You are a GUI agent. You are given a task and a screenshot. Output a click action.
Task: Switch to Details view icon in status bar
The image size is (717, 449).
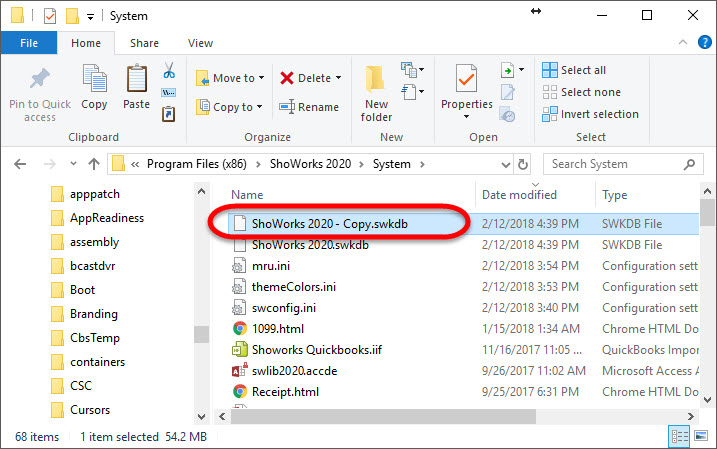coord(680,437)
